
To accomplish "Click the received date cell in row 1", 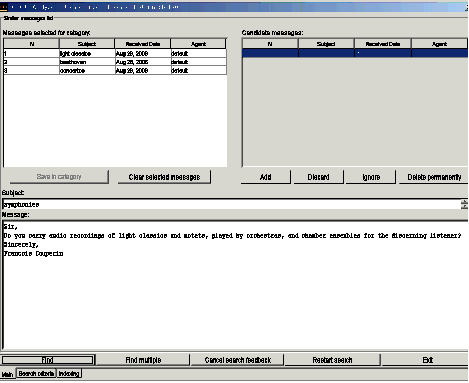I will tap(143, 53).
